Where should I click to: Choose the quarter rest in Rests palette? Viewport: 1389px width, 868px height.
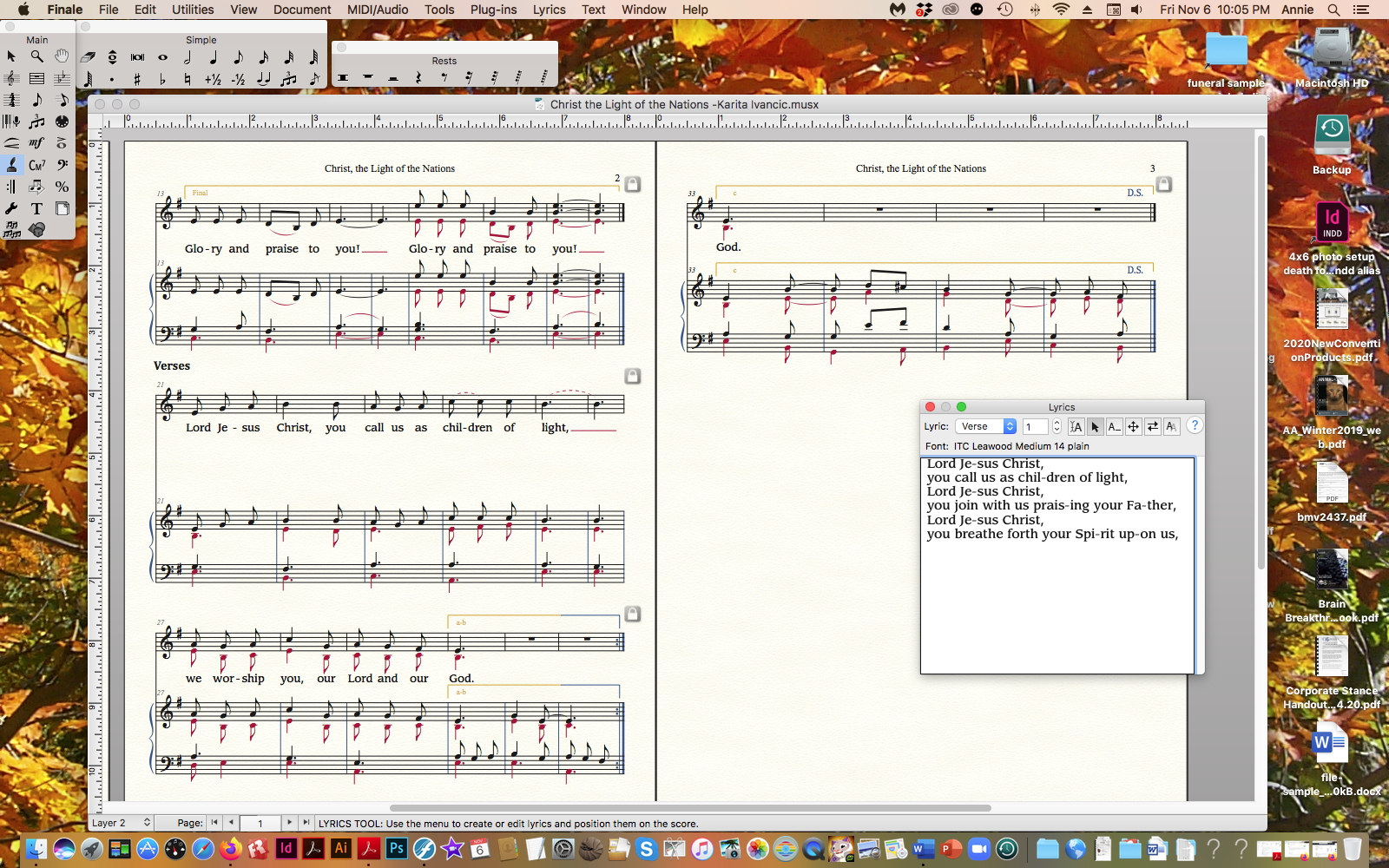[x=418, y=78]
